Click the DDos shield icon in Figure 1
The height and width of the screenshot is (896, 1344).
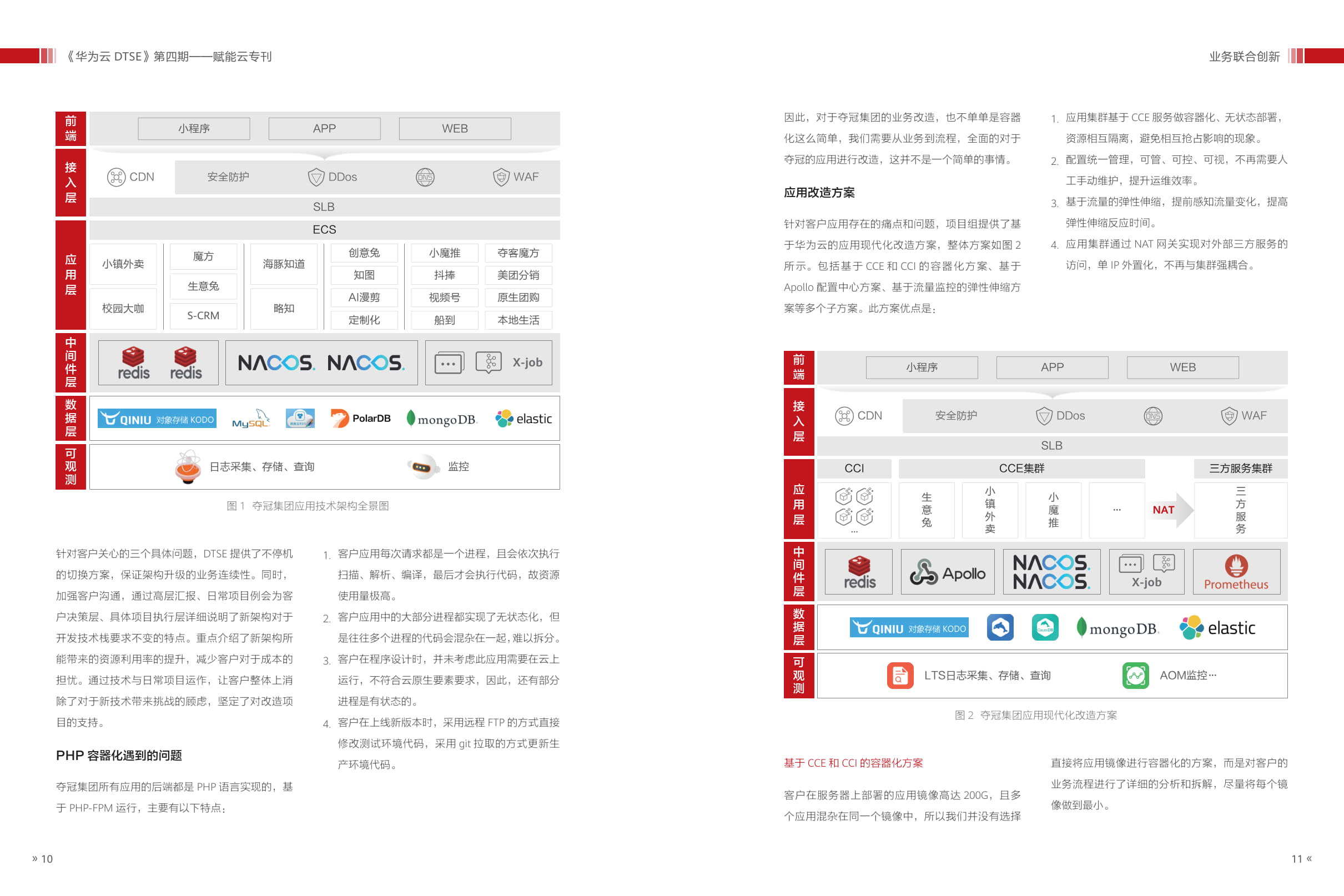pos(316,177)
